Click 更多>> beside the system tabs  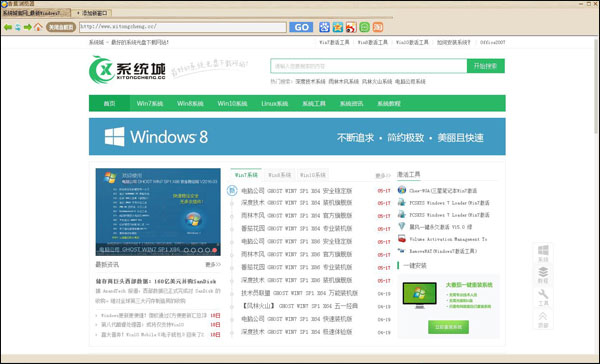[x=383, y=176]
